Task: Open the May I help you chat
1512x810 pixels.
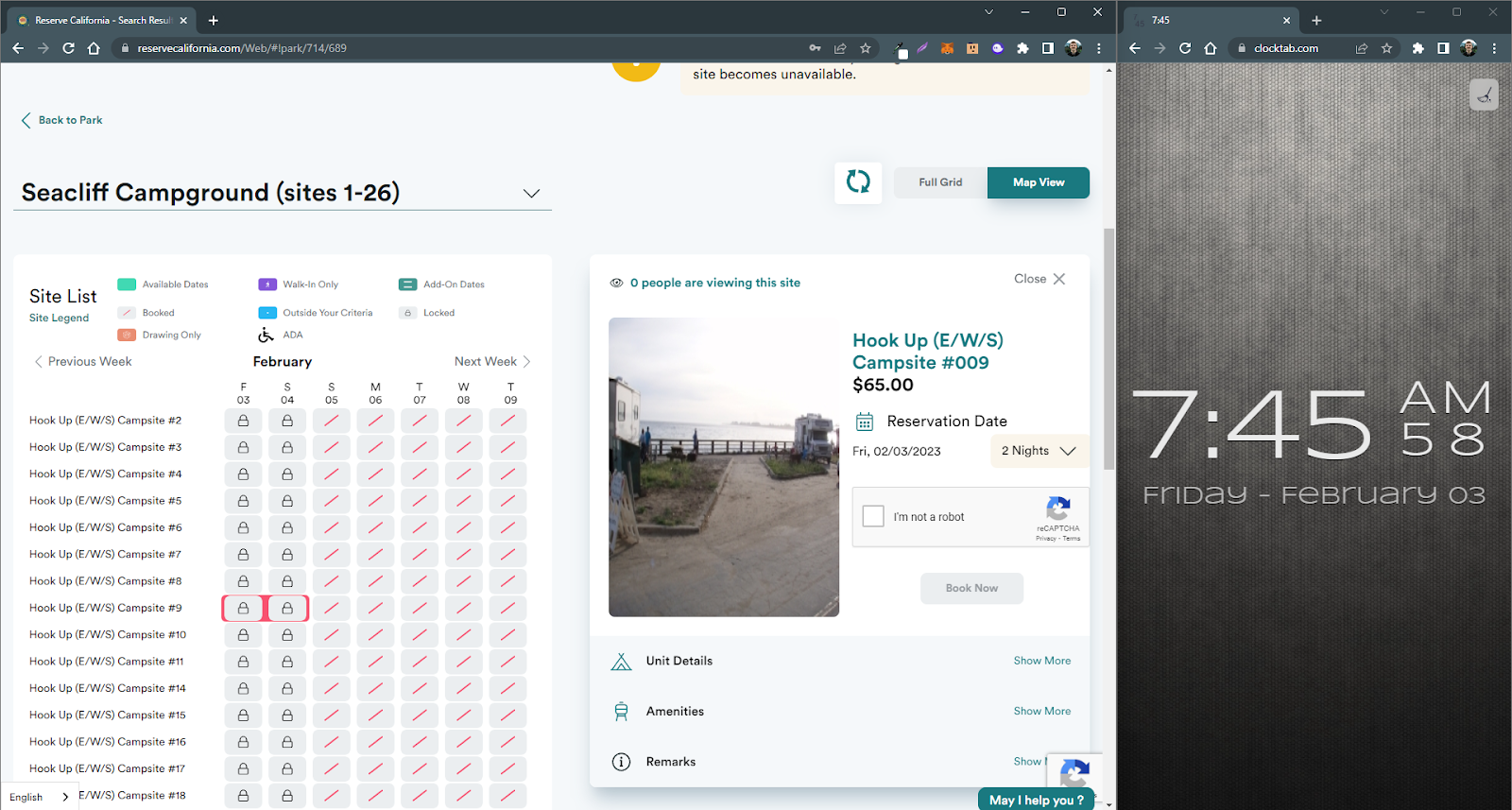Action: [1036, 800]
